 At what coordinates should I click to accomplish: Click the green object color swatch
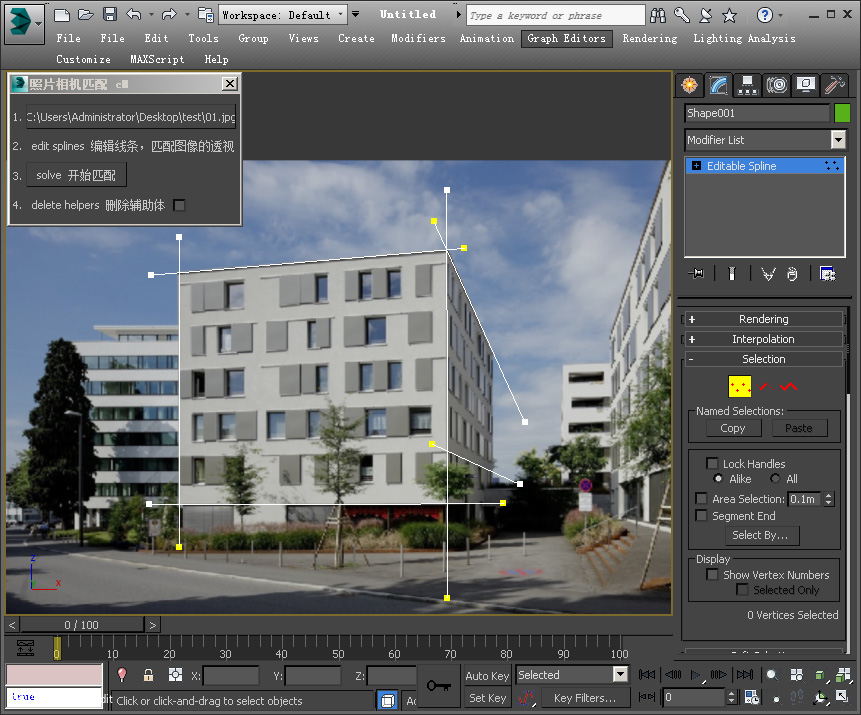842,113
